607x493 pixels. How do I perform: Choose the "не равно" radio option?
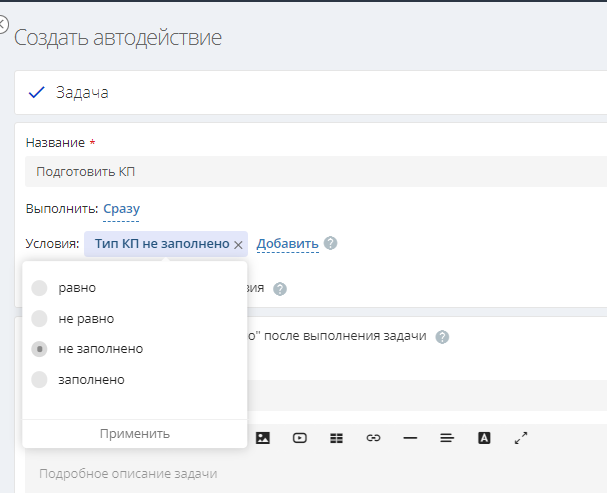39,319
